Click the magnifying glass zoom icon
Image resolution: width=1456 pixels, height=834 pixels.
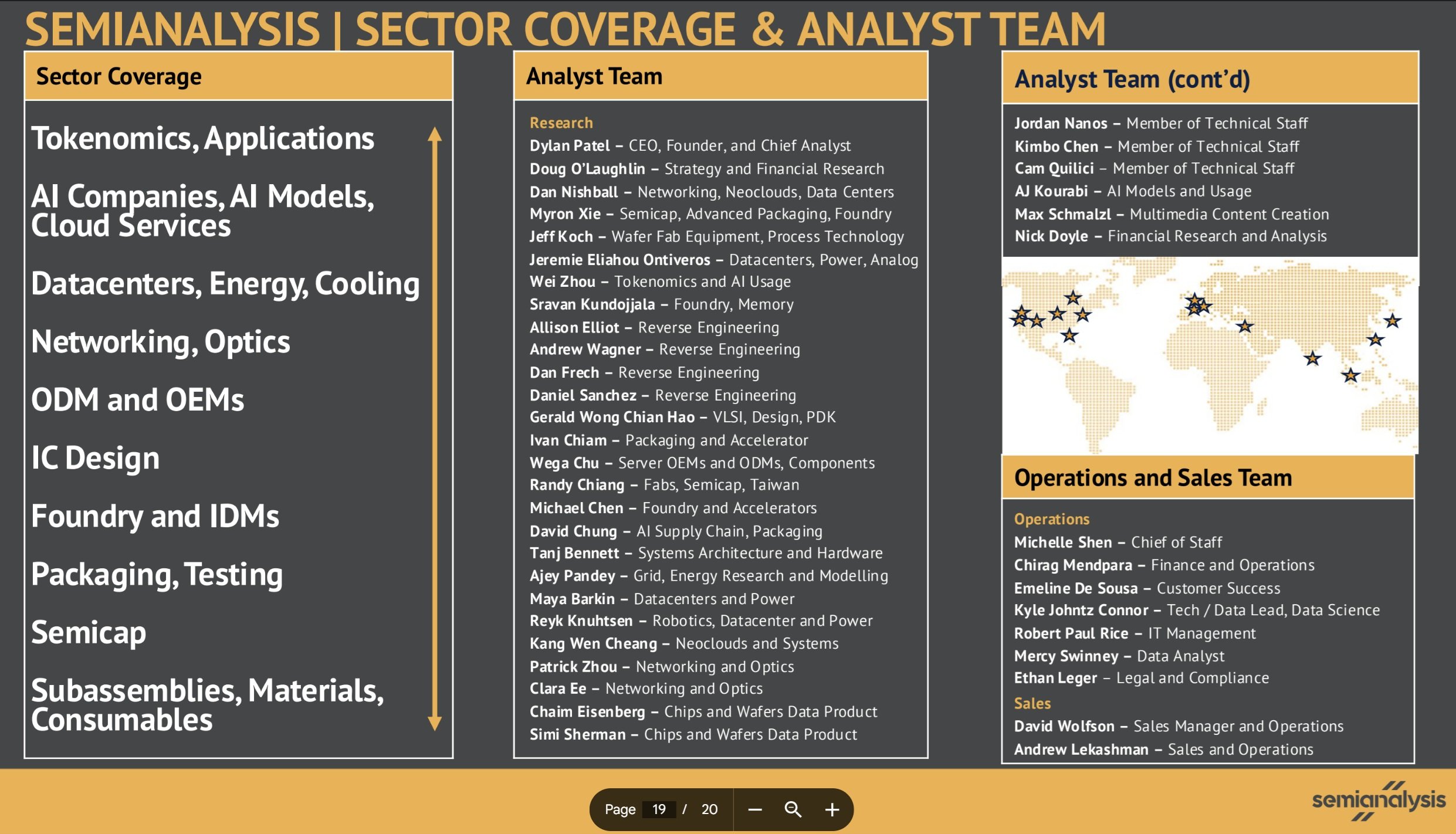[x=793, y=809]
